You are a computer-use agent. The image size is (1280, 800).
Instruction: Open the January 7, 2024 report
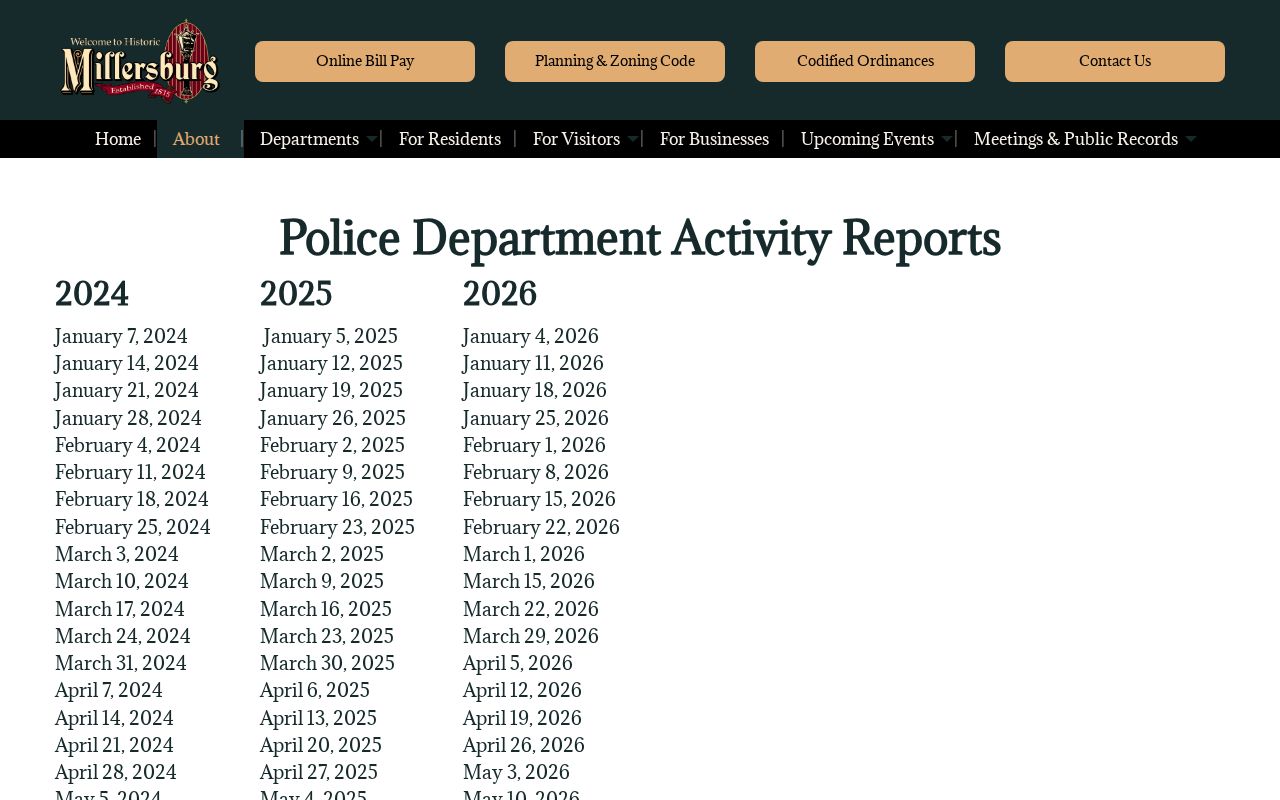pos(121,336)
